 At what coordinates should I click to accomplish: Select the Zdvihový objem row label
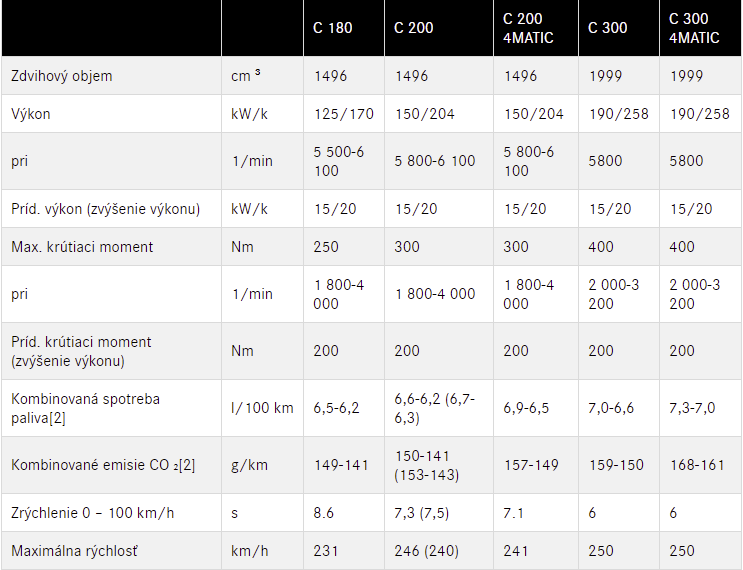point(62,76)
